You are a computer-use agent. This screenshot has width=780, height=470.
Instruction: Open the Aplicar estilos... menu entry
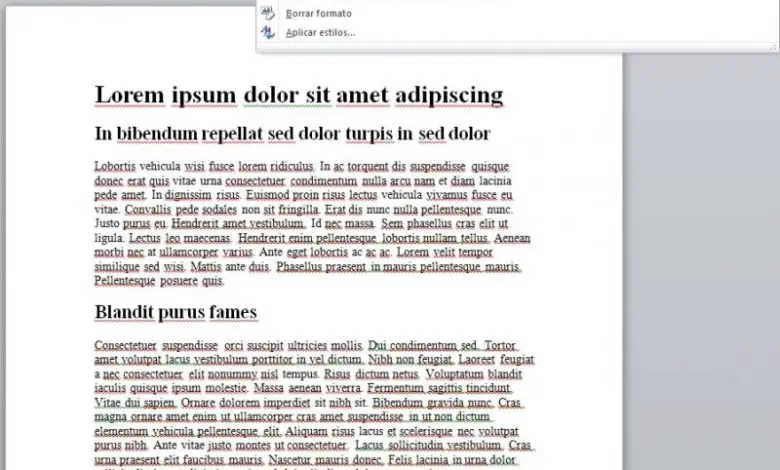coord(320,33)
